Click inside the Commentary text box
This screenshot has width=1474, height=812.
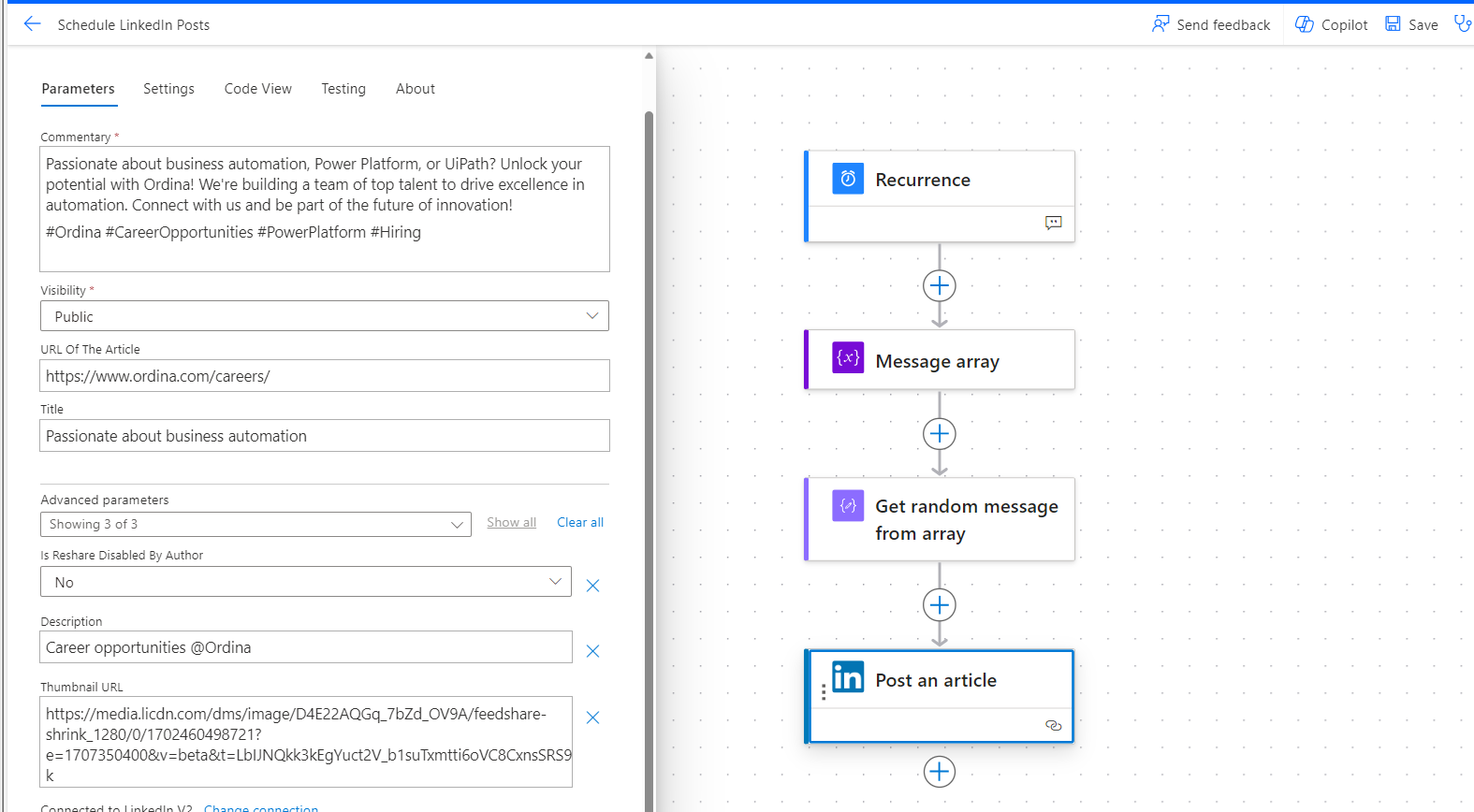(325, 209)
